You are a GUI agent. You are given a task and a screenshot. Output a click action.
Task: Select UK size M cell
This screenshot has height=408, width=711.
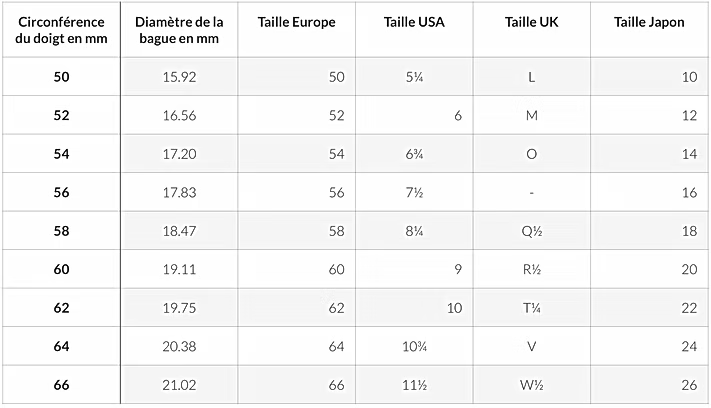[x=531, y=115]
